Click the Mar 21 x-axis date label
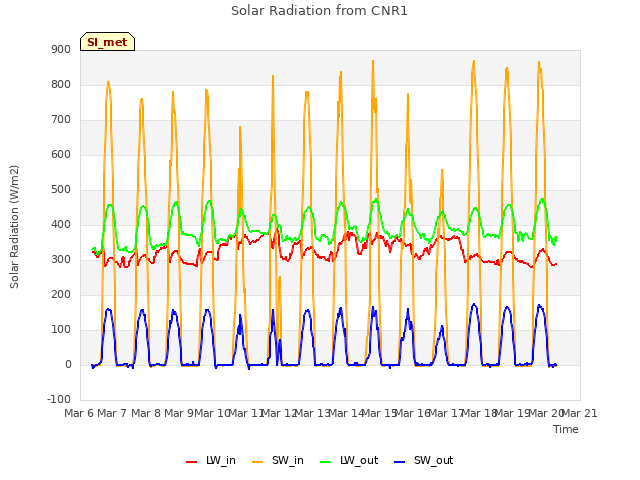The image size is (640, 480). point(579,413)
